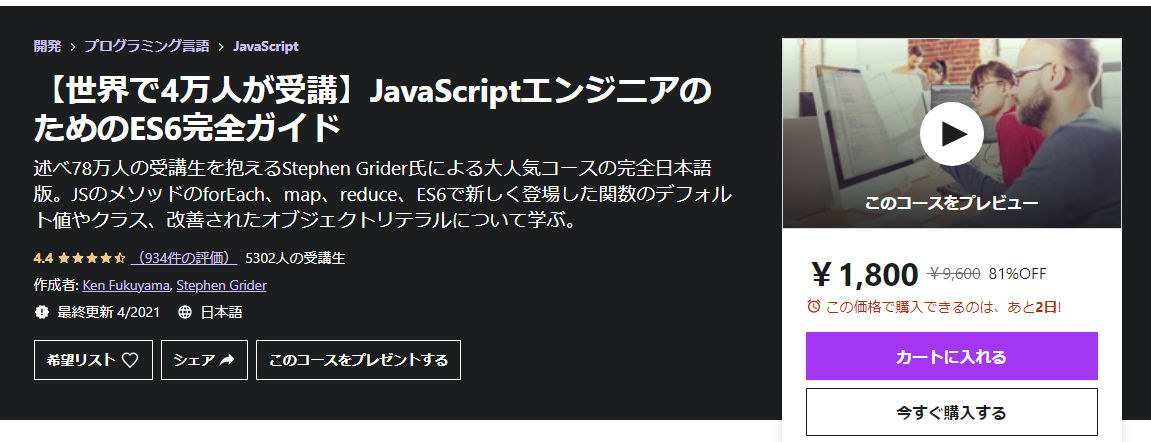Image resolution: width=1151 pixels, height=442 pixels.
Task: Open the シェア share button
Action: [204, 360]
